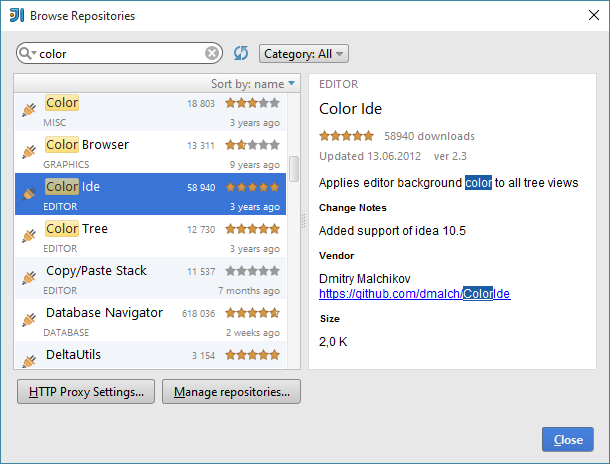The width and height of the screenshot is (610, 464).
Task: Click the Manage repositories button
Action: click(x=231, y=392)
